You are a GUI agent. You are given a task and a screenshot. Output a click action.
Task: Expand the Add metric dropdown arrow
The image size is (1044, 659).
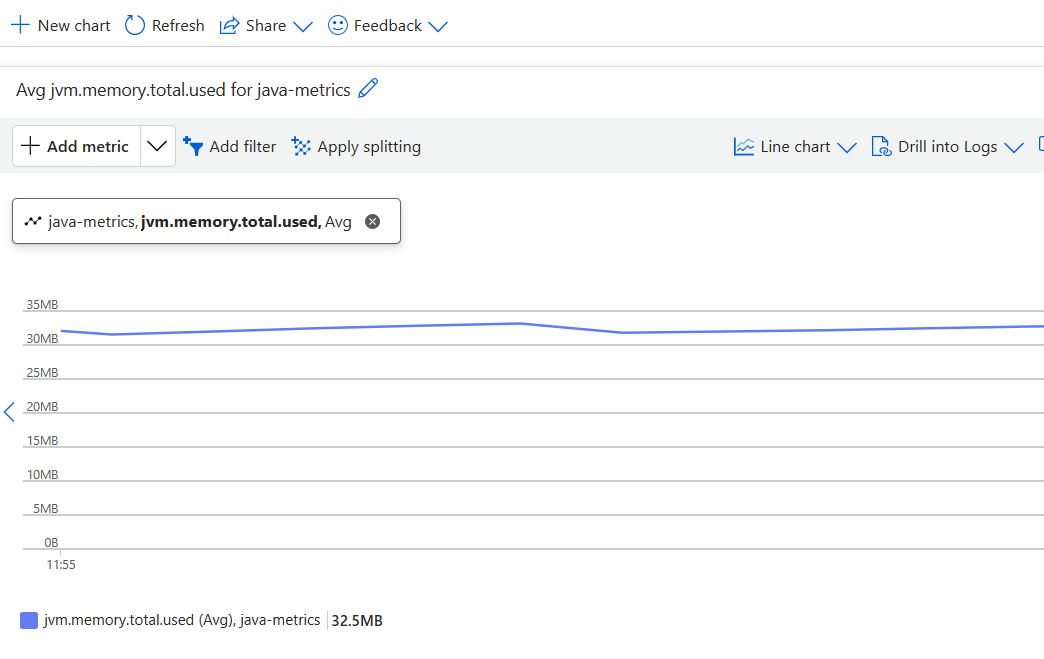coord(157,146)
